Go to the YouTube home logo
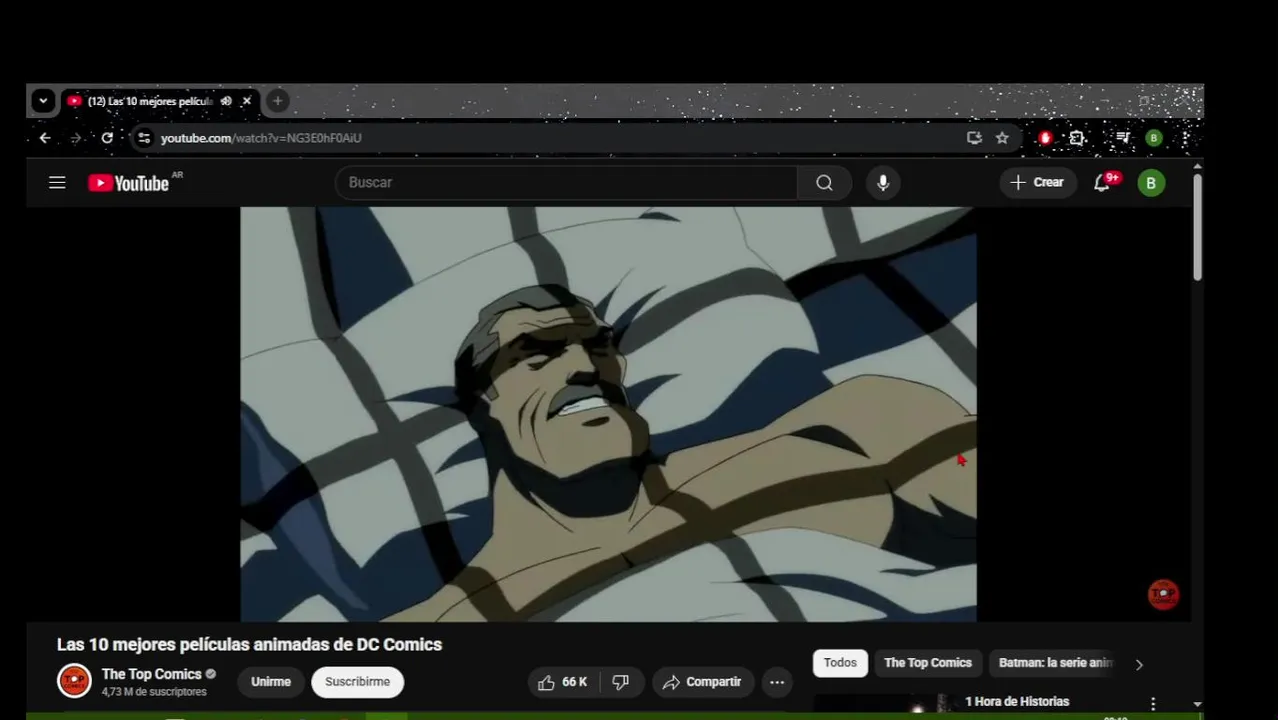The image size is (1278, 720). [128, 183]
